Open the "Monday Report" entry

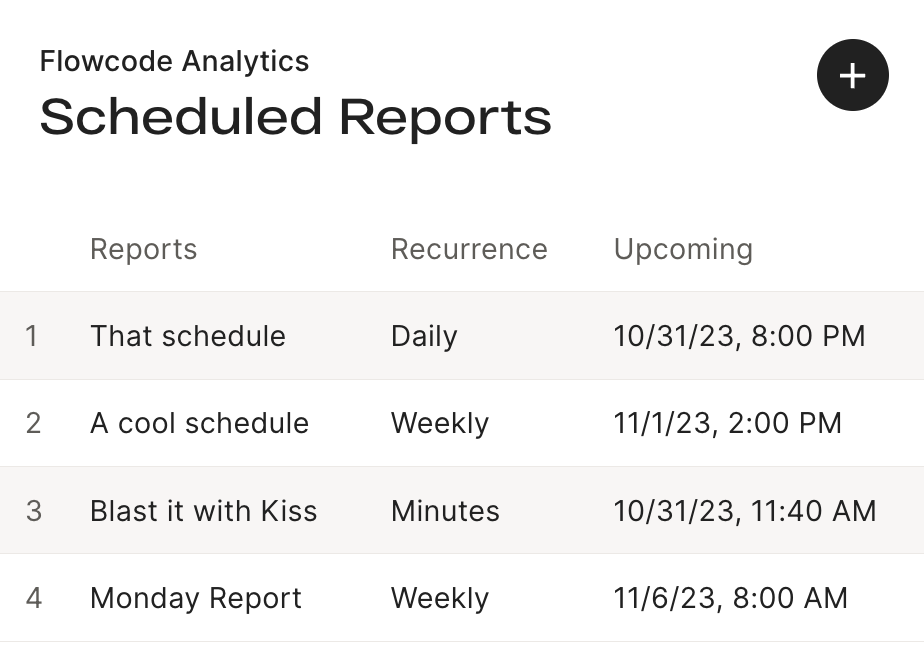pos(196,599)
